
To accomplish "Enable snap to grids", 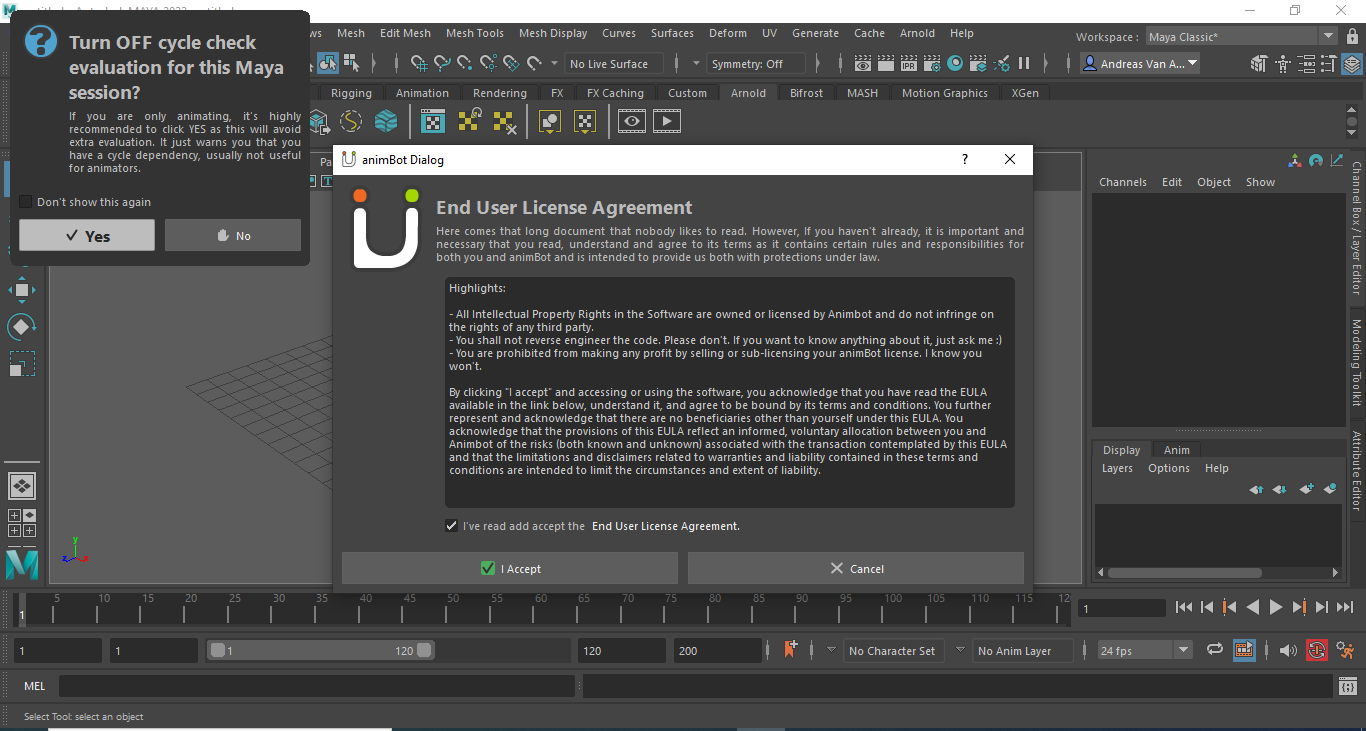I will click(420, 63).
